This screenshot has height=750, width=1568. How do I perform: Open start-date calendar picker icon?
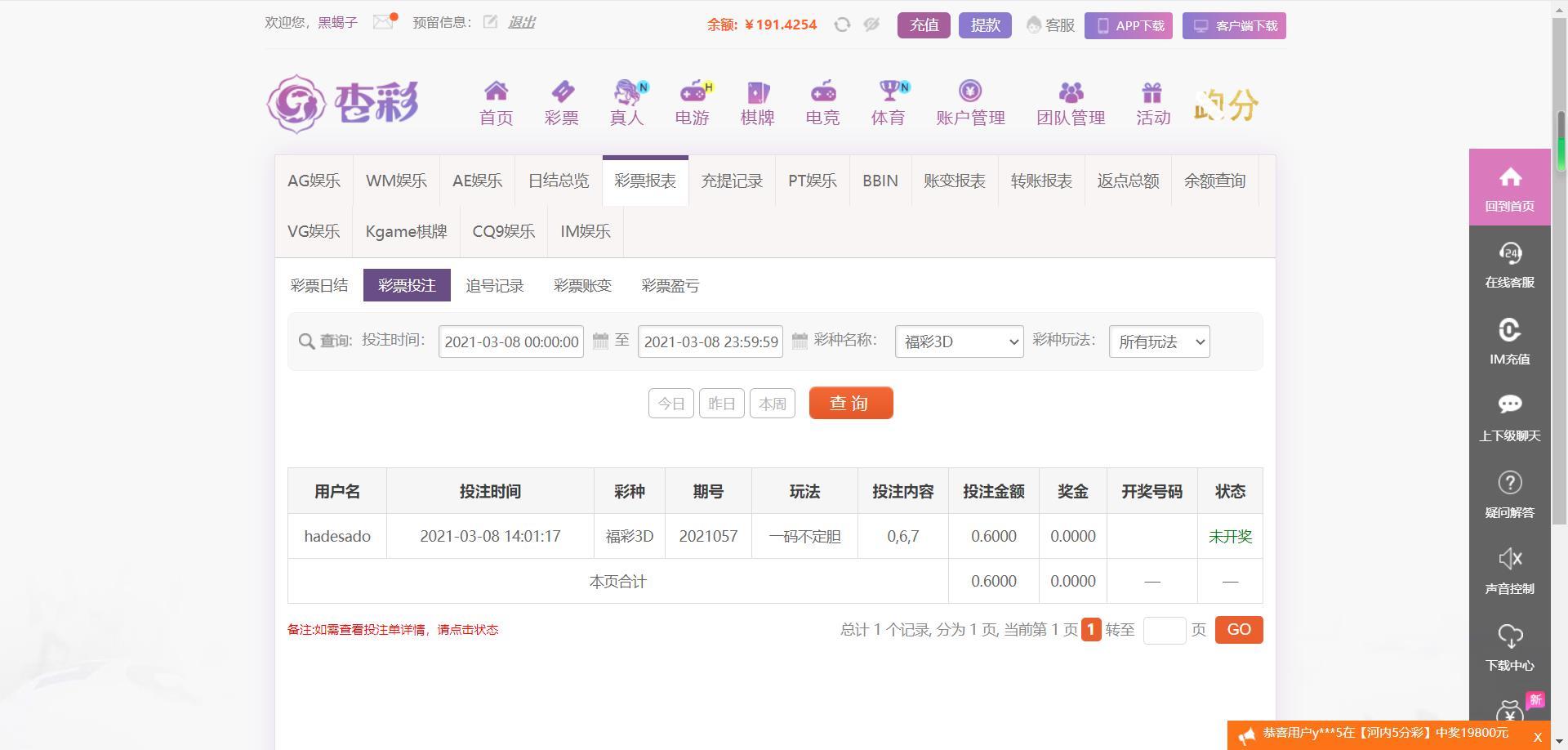pyautogui.click(x=600, y=341)
